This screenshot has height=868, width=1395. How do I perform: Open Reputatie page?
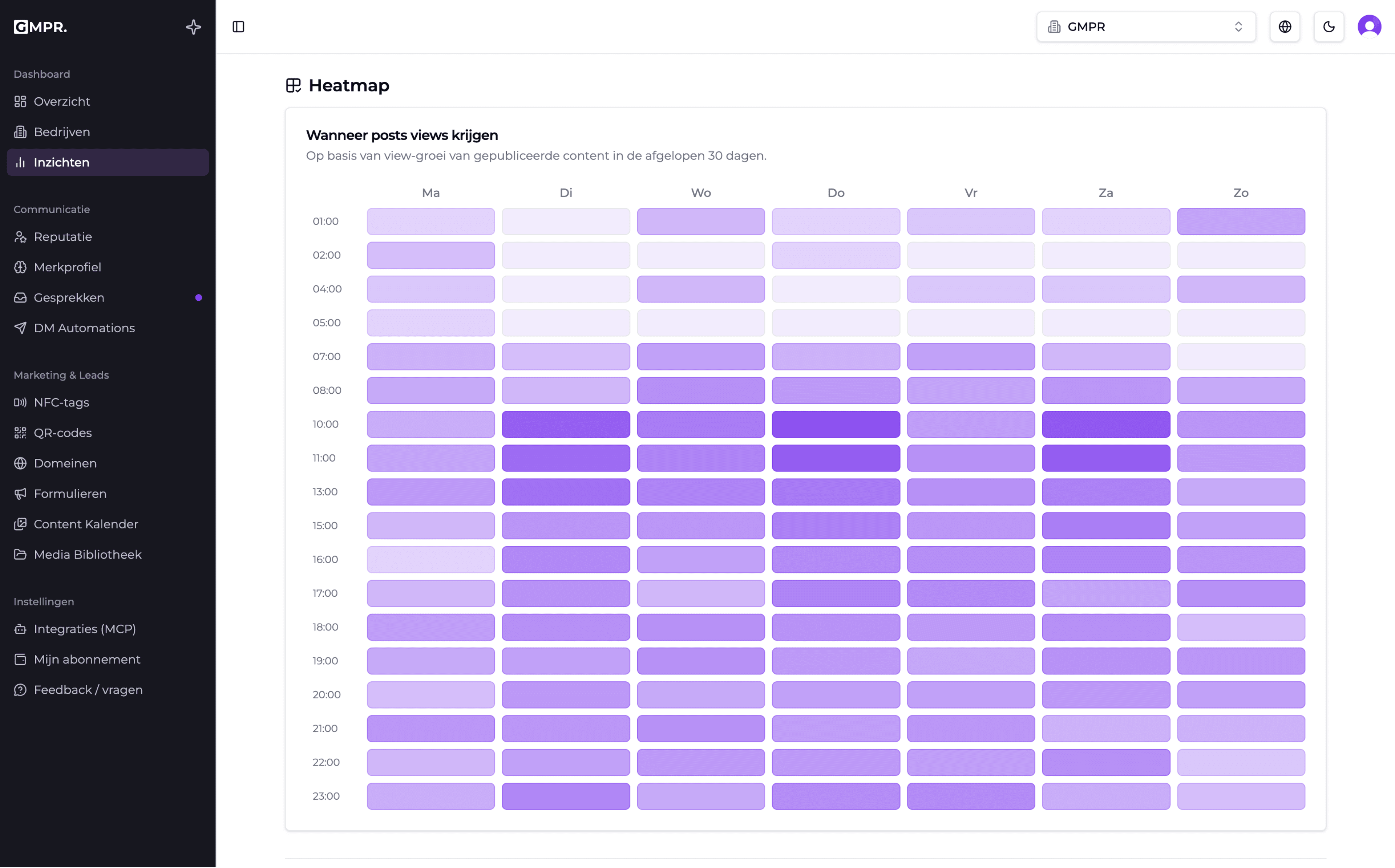pyautogui.click(x=108, y=236)
